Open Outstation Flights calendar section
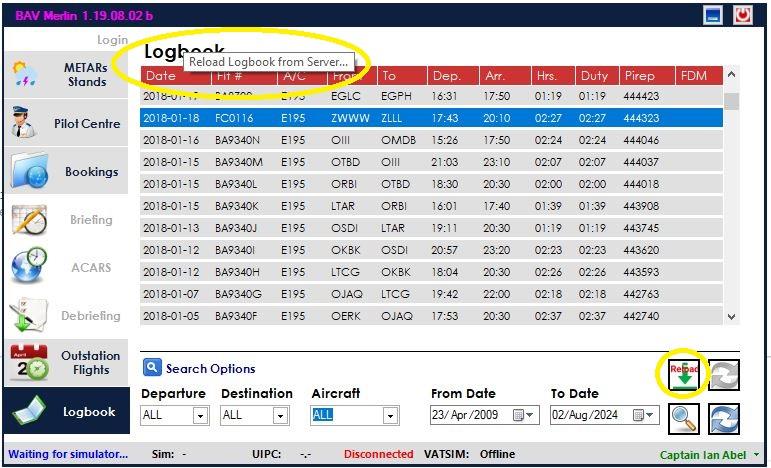 [x=66, y=363]
